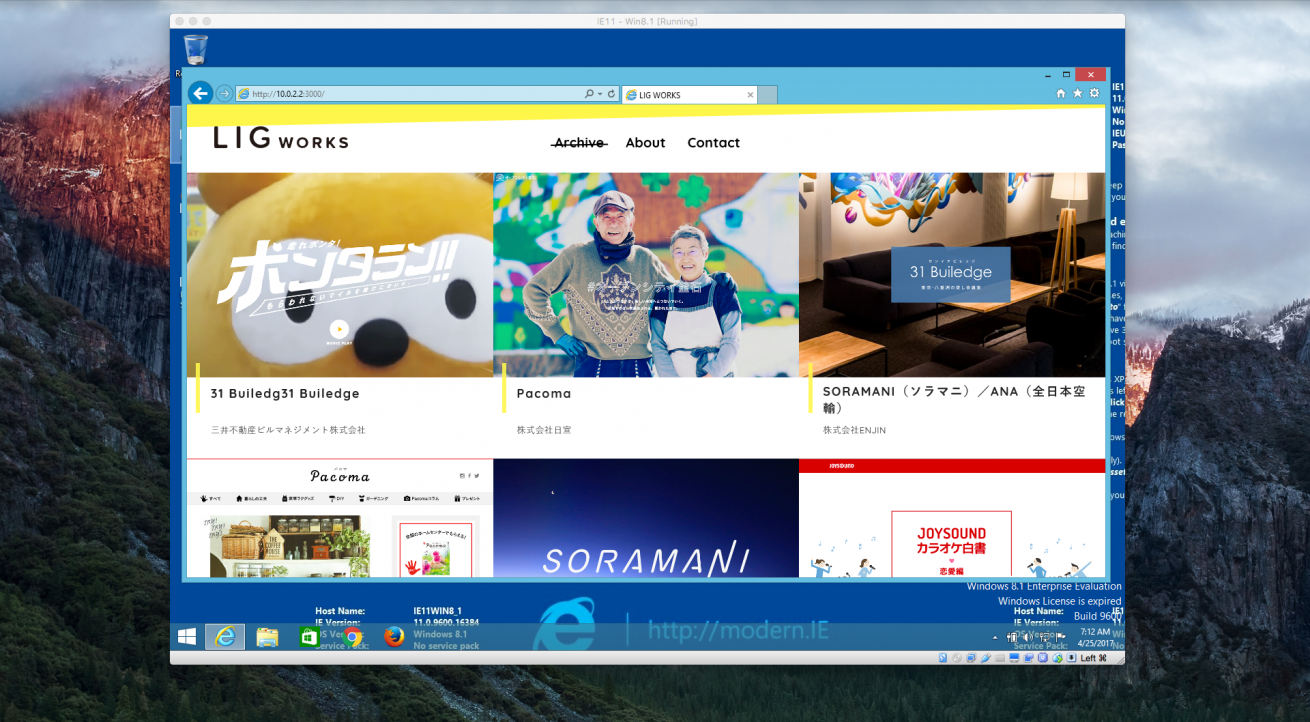Open the IE Tools gear menu
Viewport: 1310px width, 722px height.
1094,93
